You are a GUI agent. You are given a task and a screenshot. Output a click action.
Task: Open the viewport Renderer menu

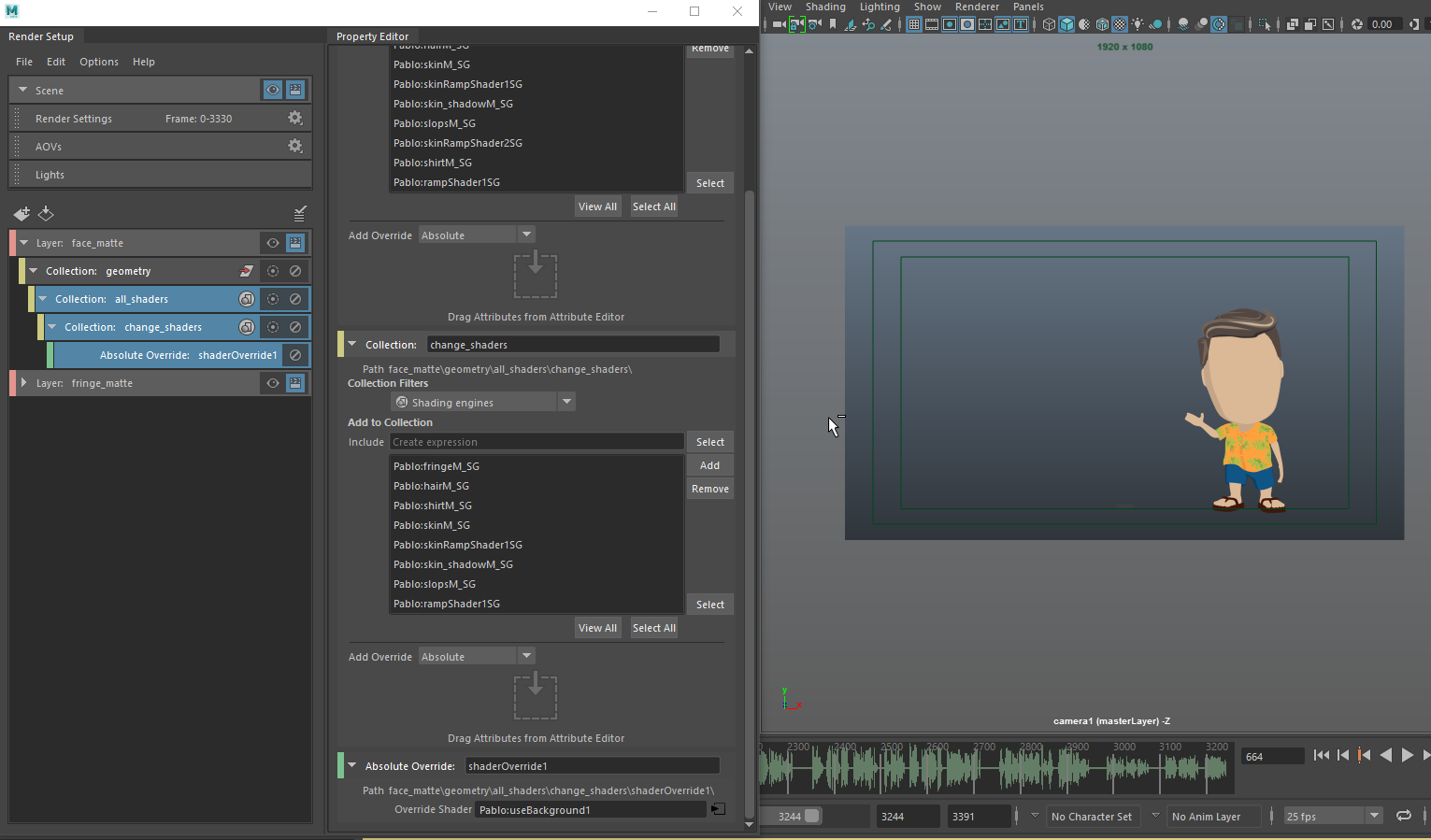coord(977,7)
